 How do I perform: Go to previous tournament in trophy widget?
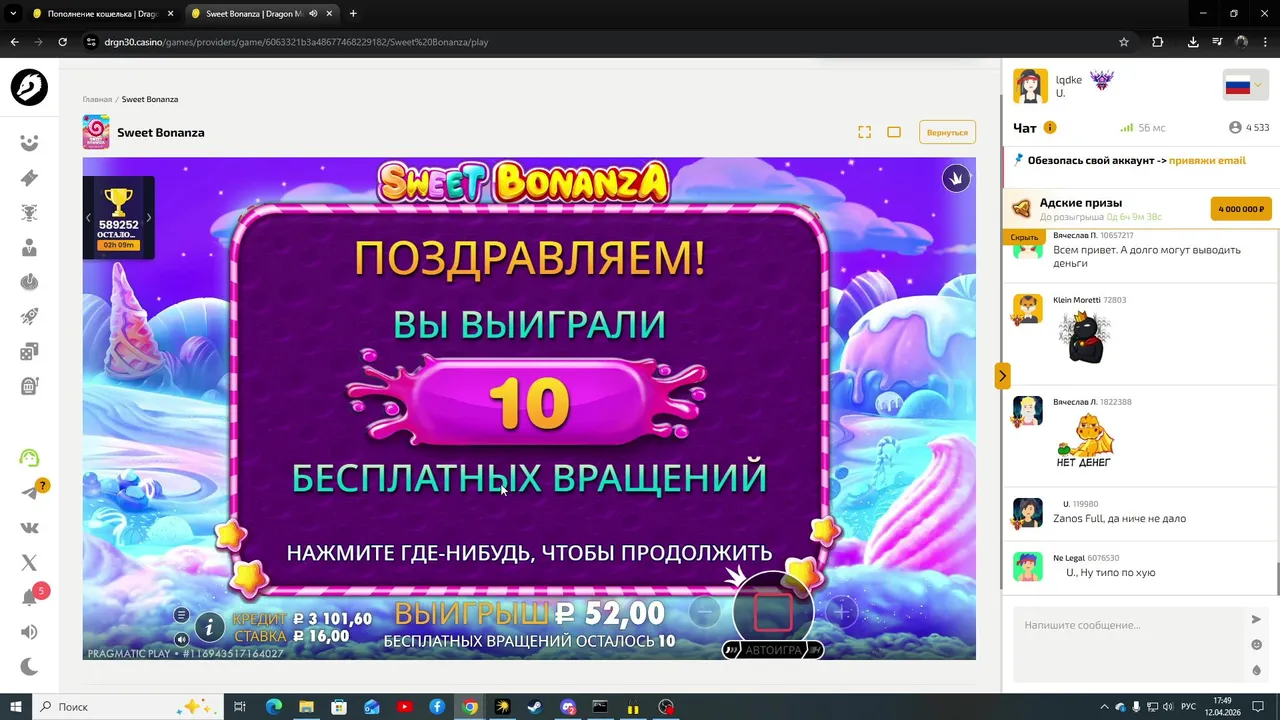(x=88, y=218)
